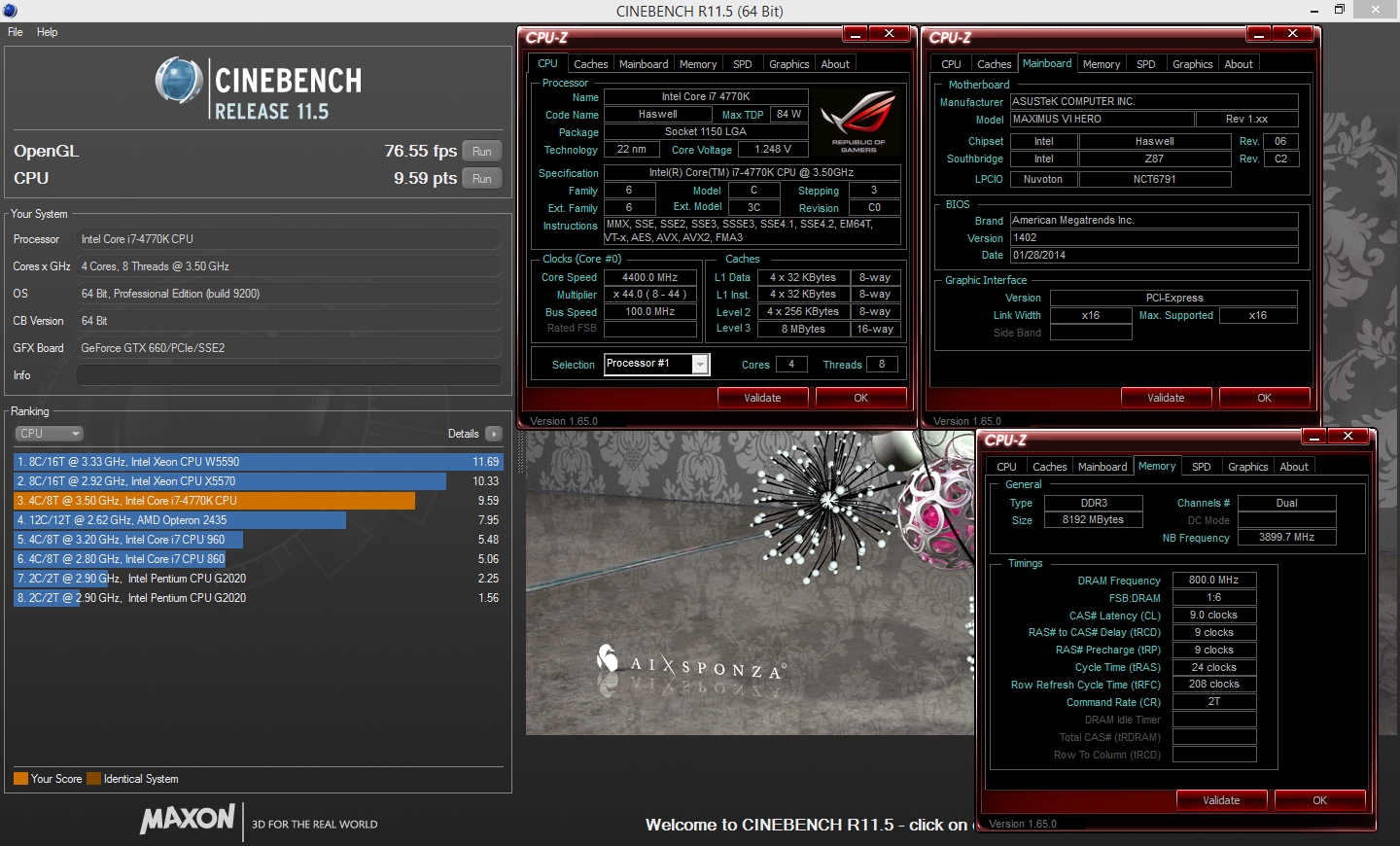The height and width of the screenshot is (846, 1400).
Task: Open the CPU ranking type dropdown
Action: point(49,434)
